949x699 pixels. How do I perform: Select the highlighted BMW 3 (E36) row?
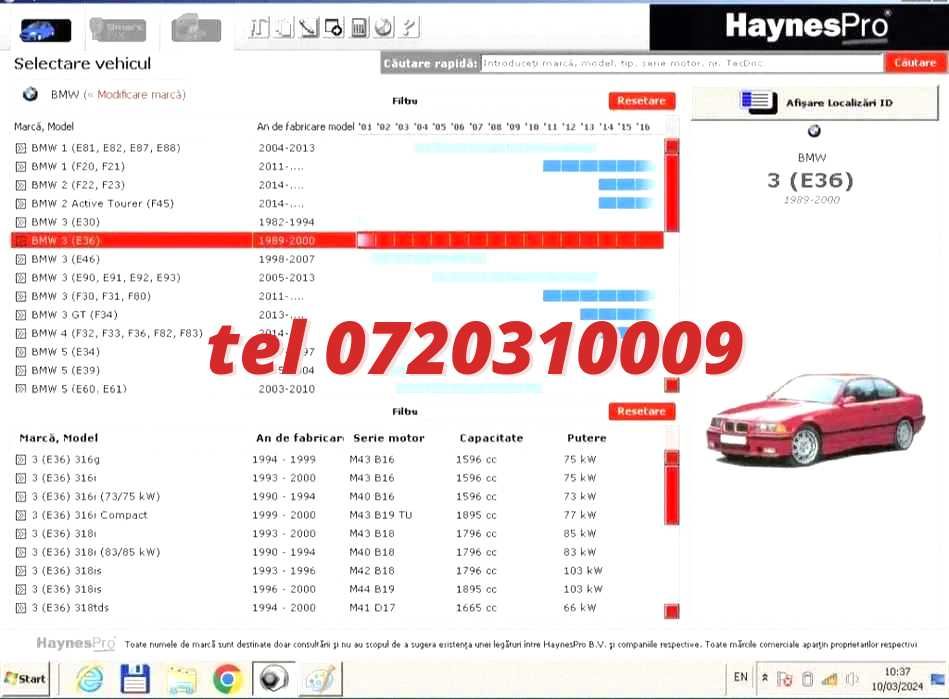click(337, 240)
